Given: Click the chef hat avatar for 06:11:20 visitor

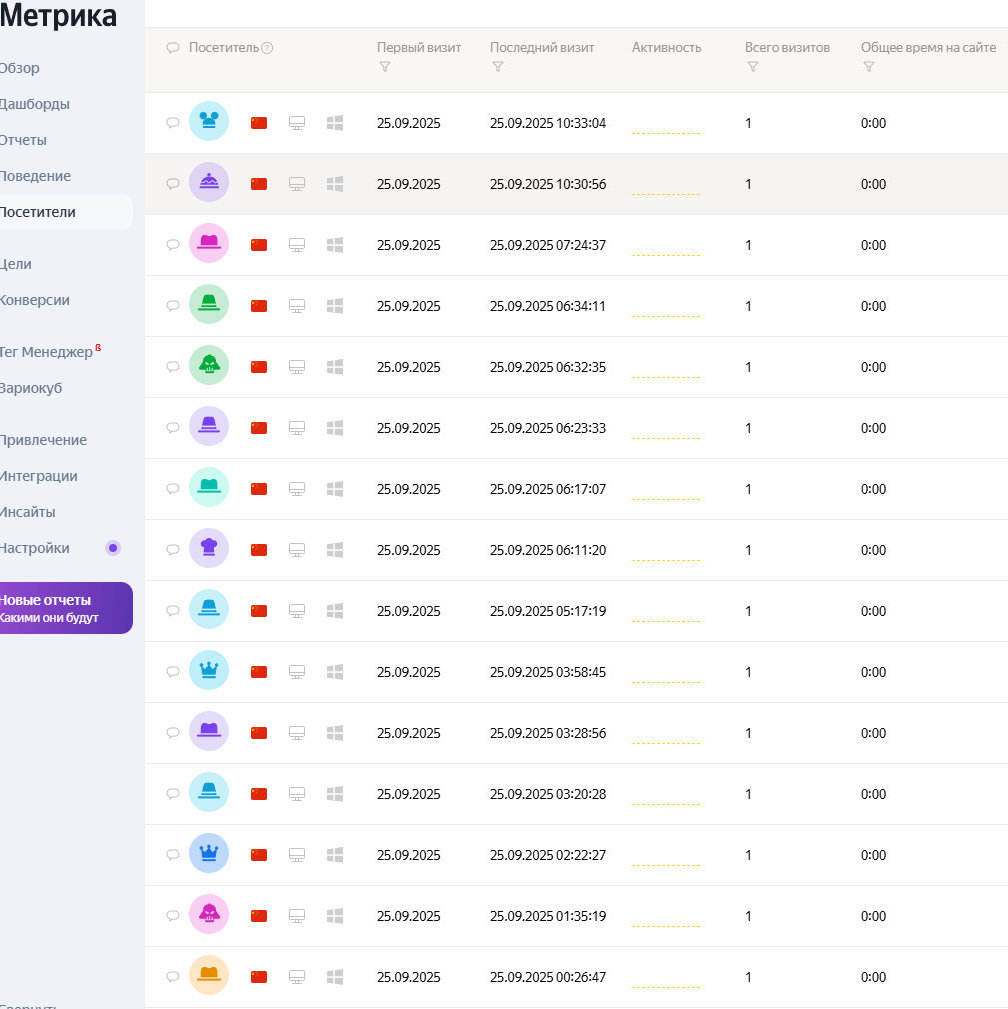Looking at the screenshot, I should click(209, 549).
